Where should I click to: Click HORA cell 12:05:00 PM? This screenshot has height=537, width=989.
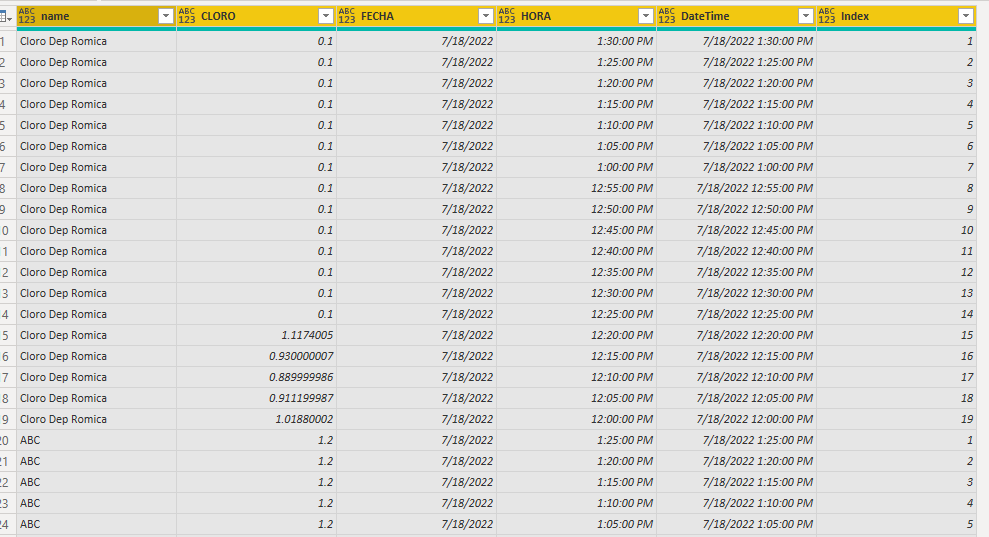pos(576,398)
